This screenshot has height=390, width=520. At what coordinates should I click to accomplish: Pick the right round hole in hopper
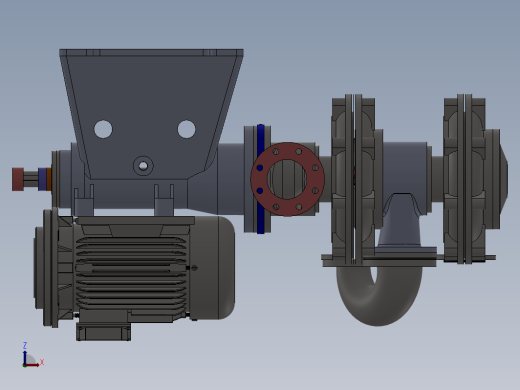coord(186,129)
